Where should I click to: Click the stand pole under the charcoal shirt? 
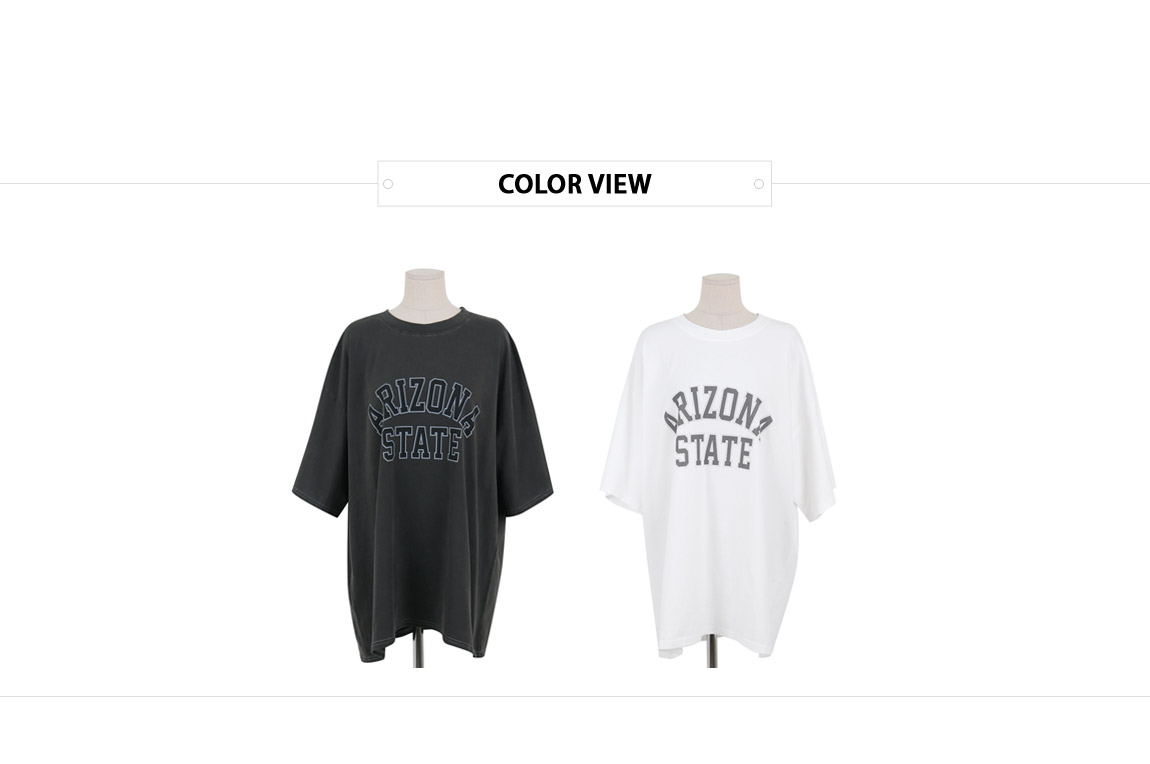[420, 649]
